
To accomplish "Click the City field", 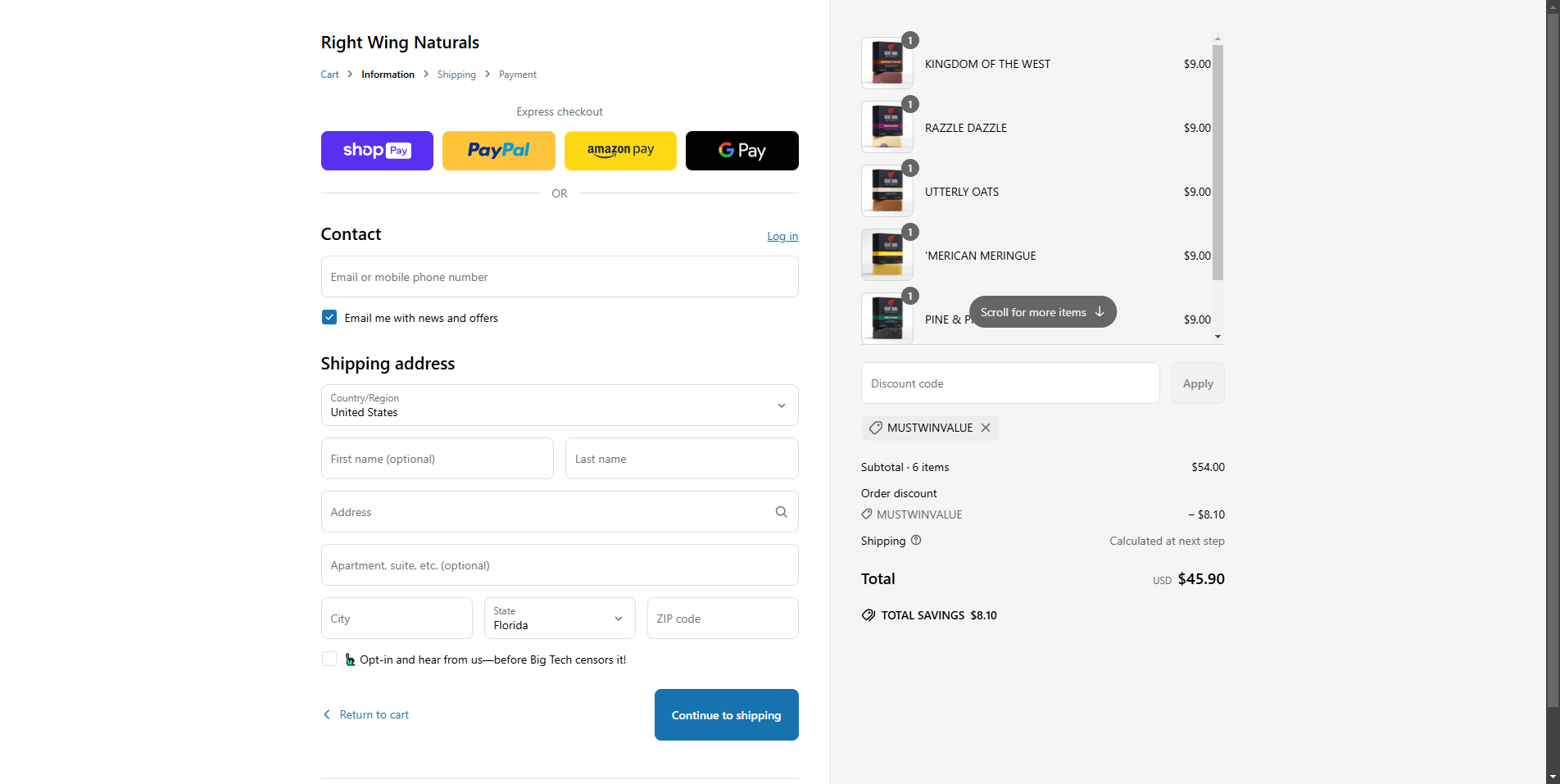I will [x=397, y=619].
